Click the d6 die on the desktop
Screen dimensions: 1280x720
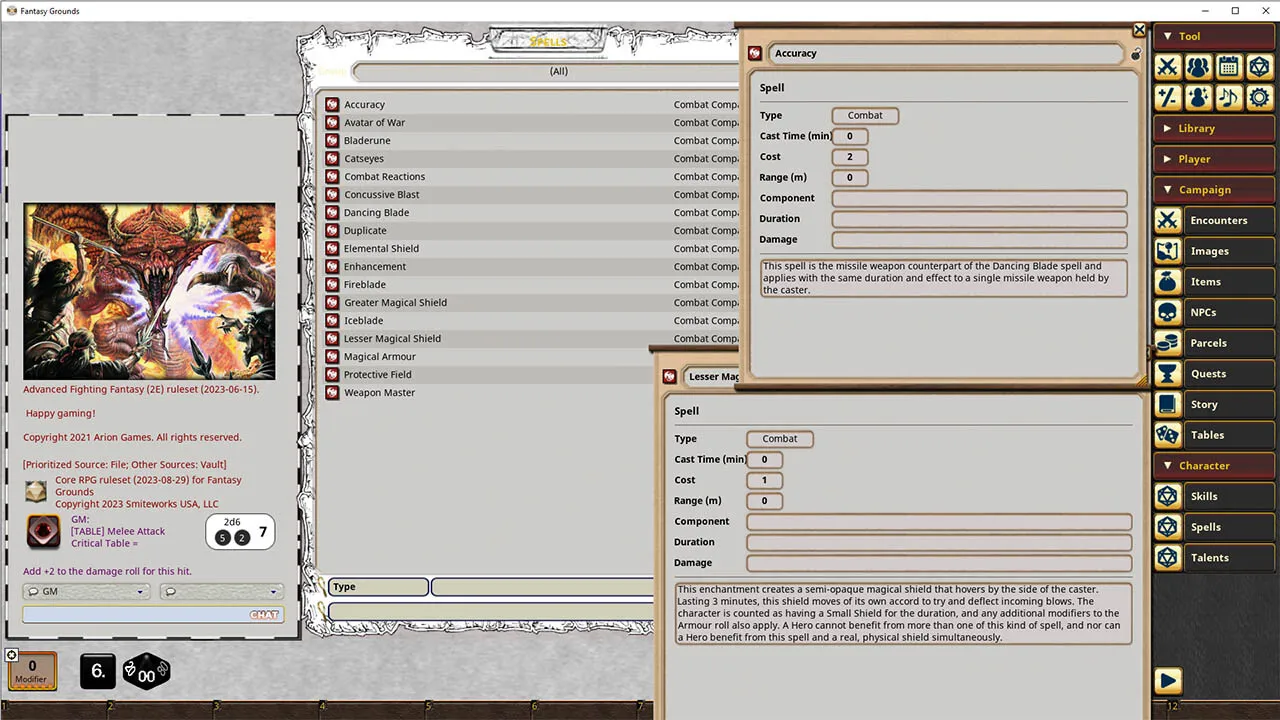(97, 672)
